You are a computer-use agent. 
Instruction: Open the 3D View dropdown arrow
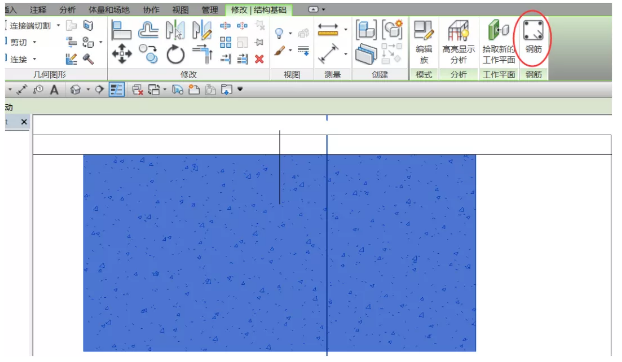pos(88,90)
